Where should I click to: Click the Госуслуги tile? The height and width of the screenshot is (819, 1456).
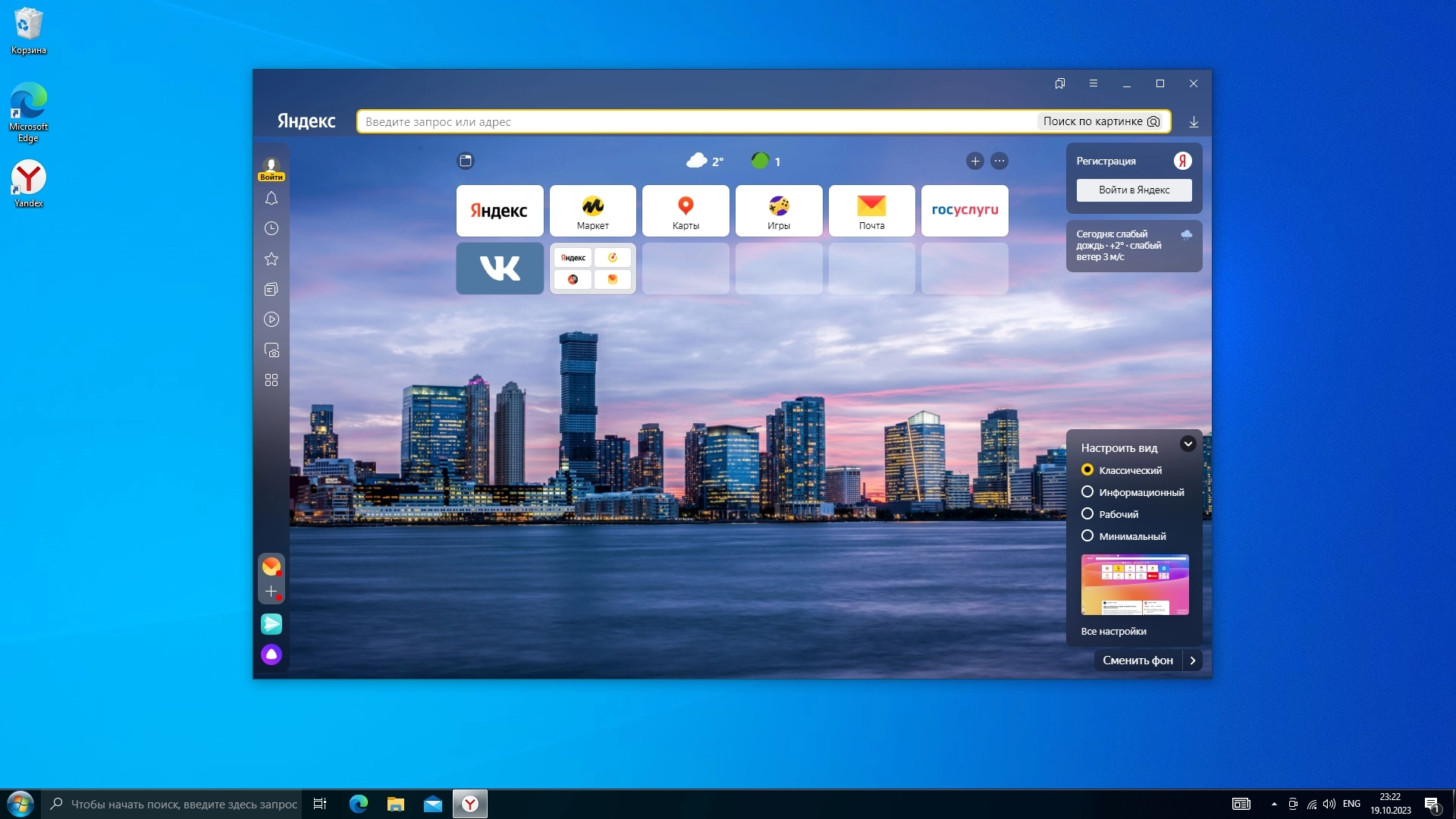pos(965,211)
